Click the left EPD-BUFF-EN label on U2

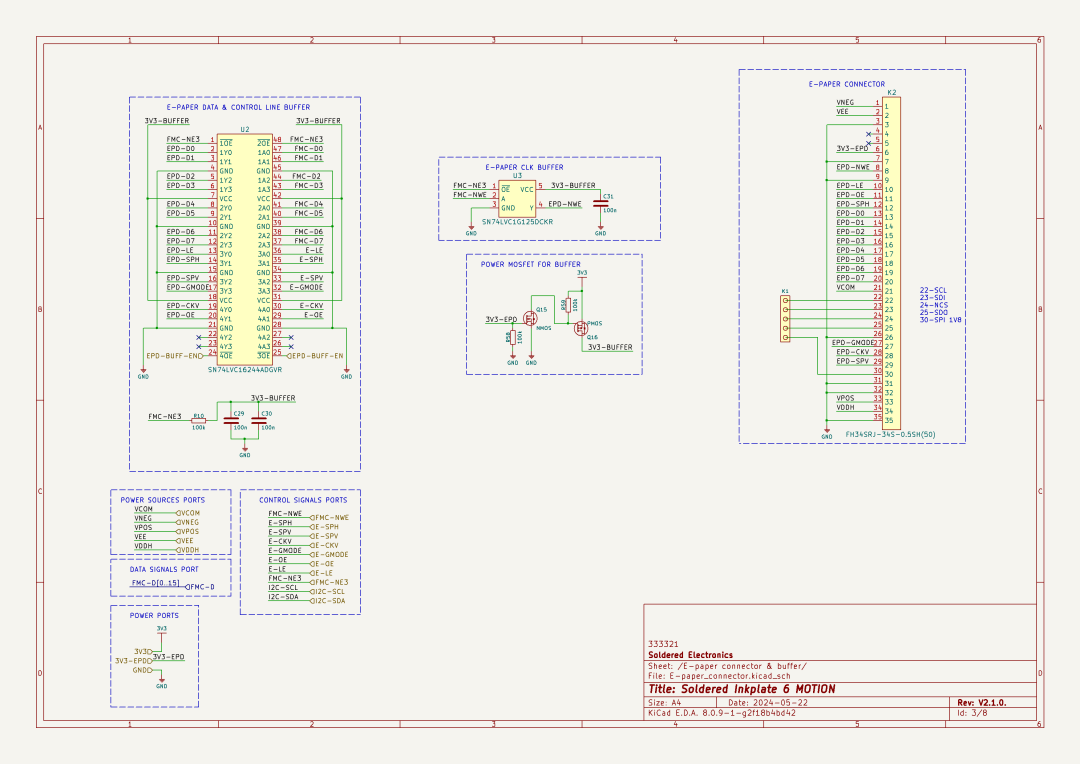[x=175, y=356]
